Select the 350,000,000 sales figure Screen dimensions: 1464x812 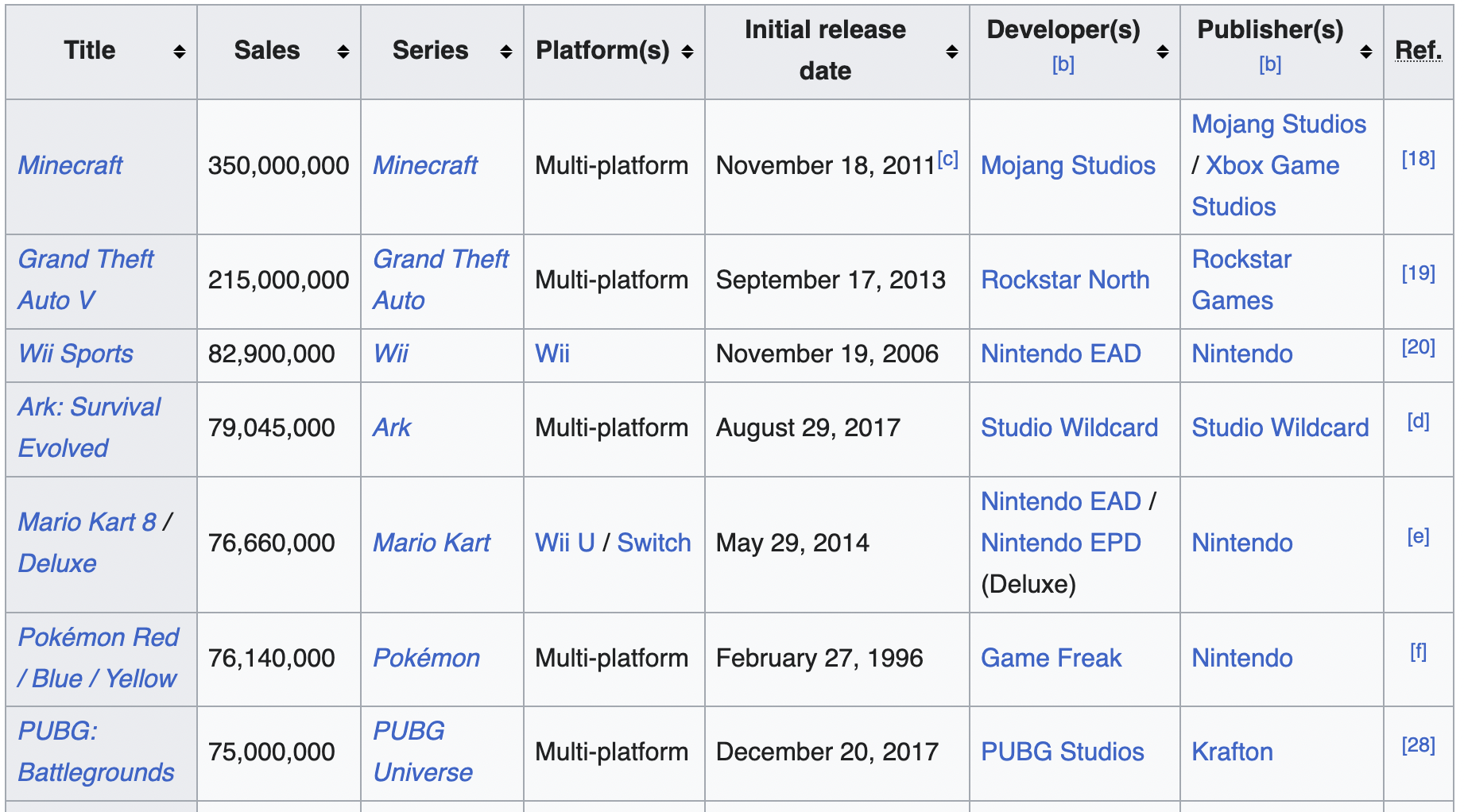(x=278, y=165)
